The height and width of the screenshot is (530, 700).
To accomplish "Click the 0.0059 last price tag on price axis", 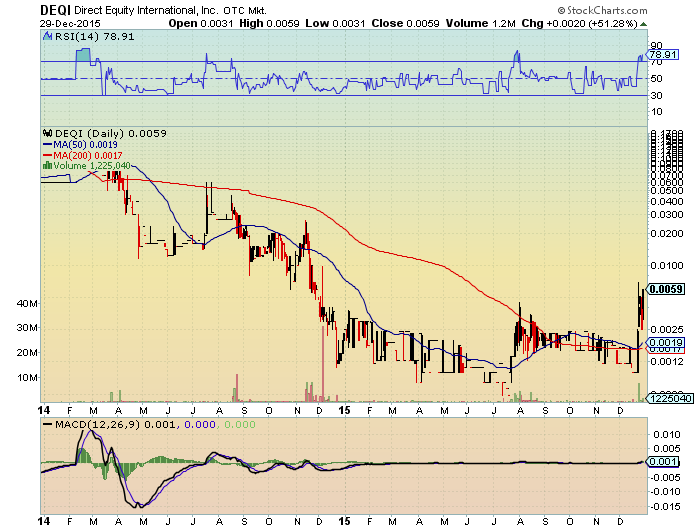I will [x=666, y=289].
